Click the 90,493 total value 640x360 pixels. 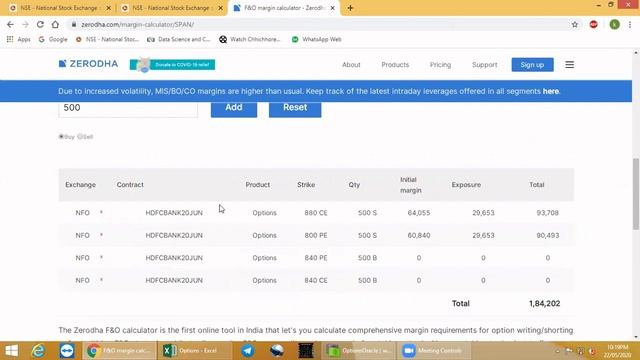click(x=547, y=235)
